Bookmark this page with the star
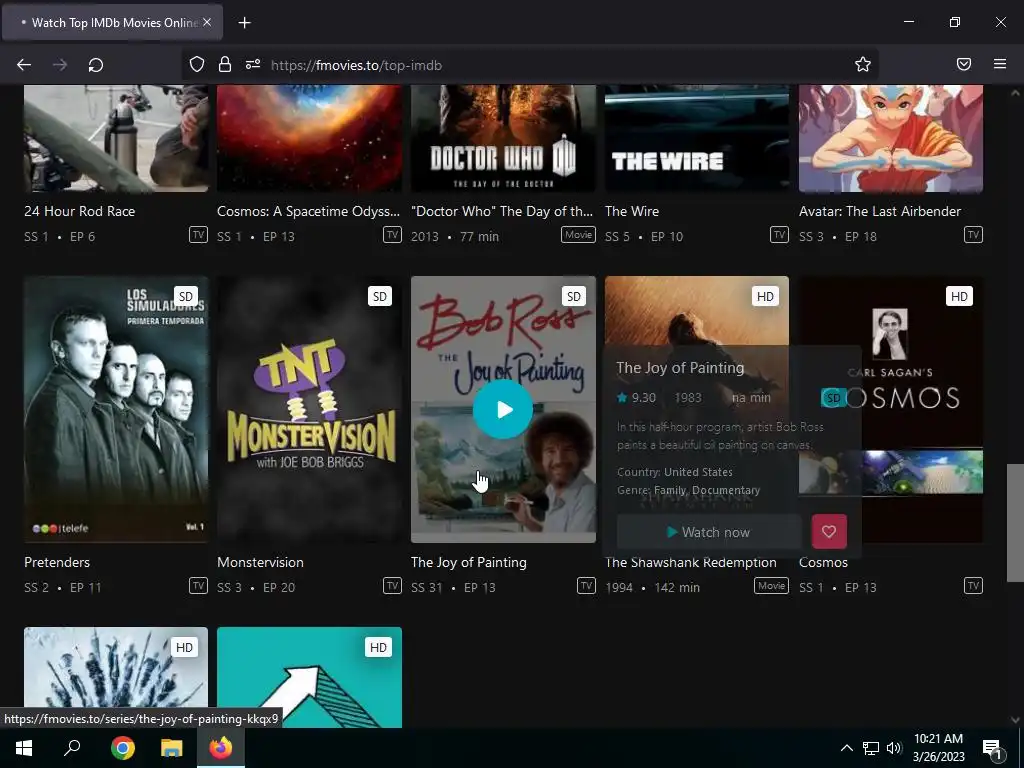1024x768 pixels. (x=863, y=64)
